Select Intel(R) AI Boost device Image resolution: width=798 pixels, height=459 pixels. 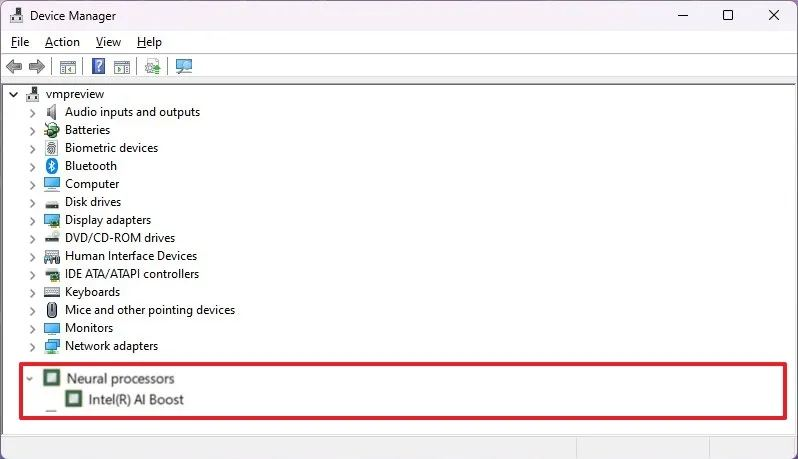coord(136,399)
